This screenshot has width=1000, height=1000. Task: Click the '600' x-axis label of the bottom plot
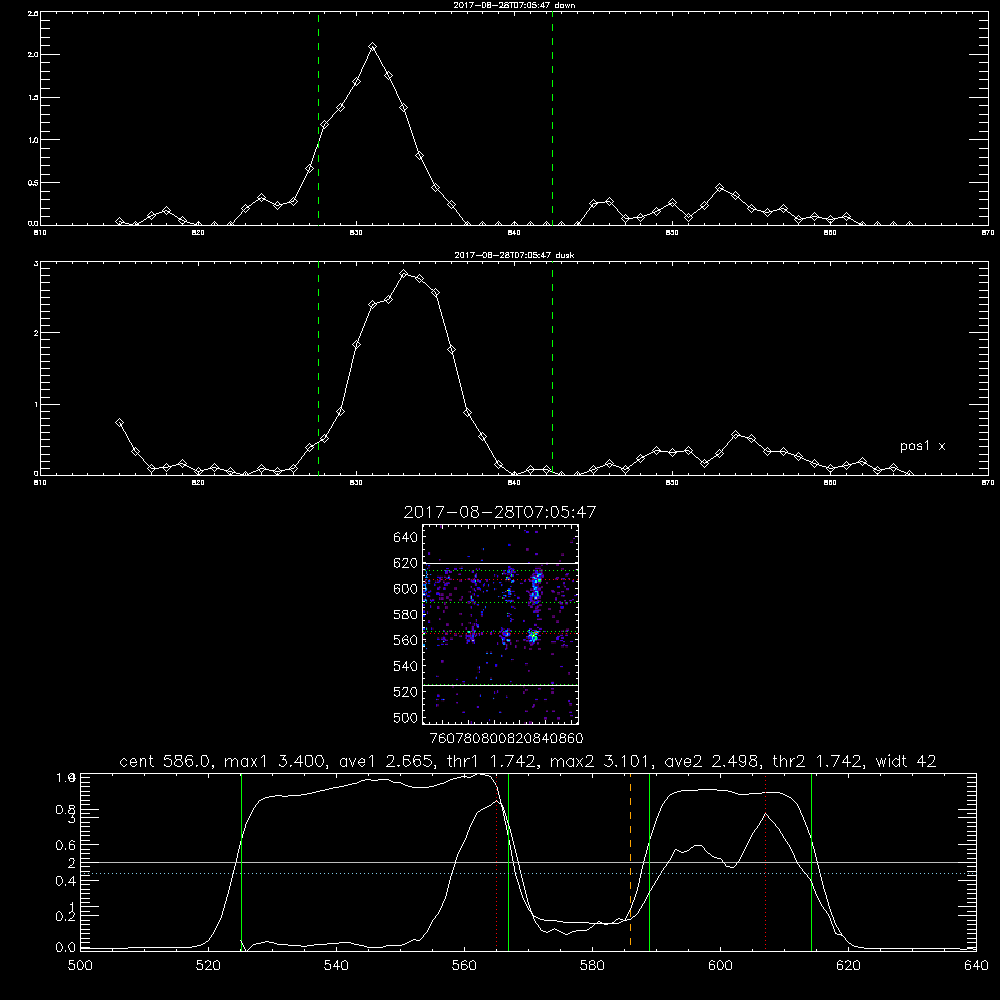point(720,966)
